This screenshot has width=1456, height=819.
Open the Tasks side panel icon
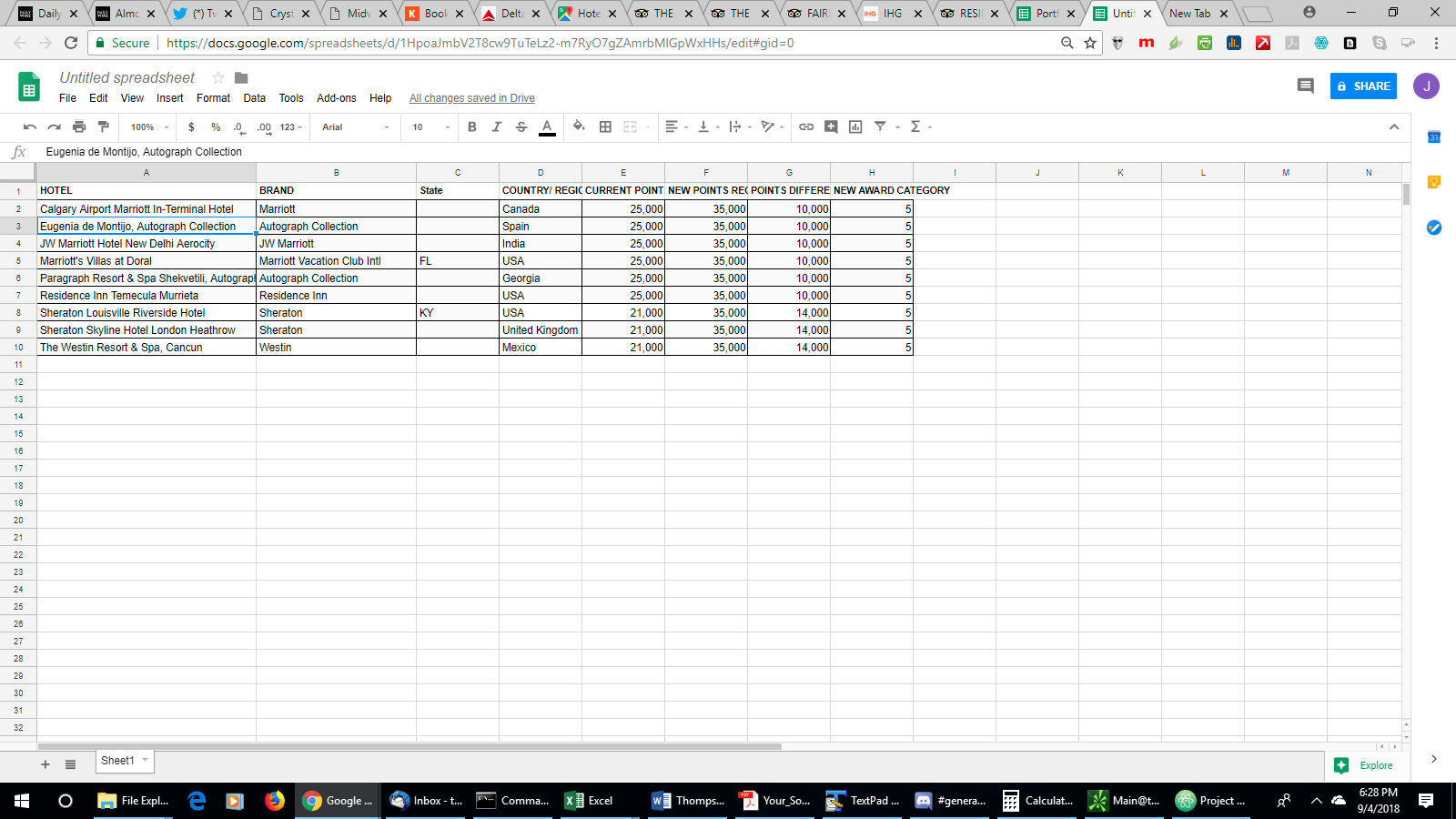pos(1434,227)
